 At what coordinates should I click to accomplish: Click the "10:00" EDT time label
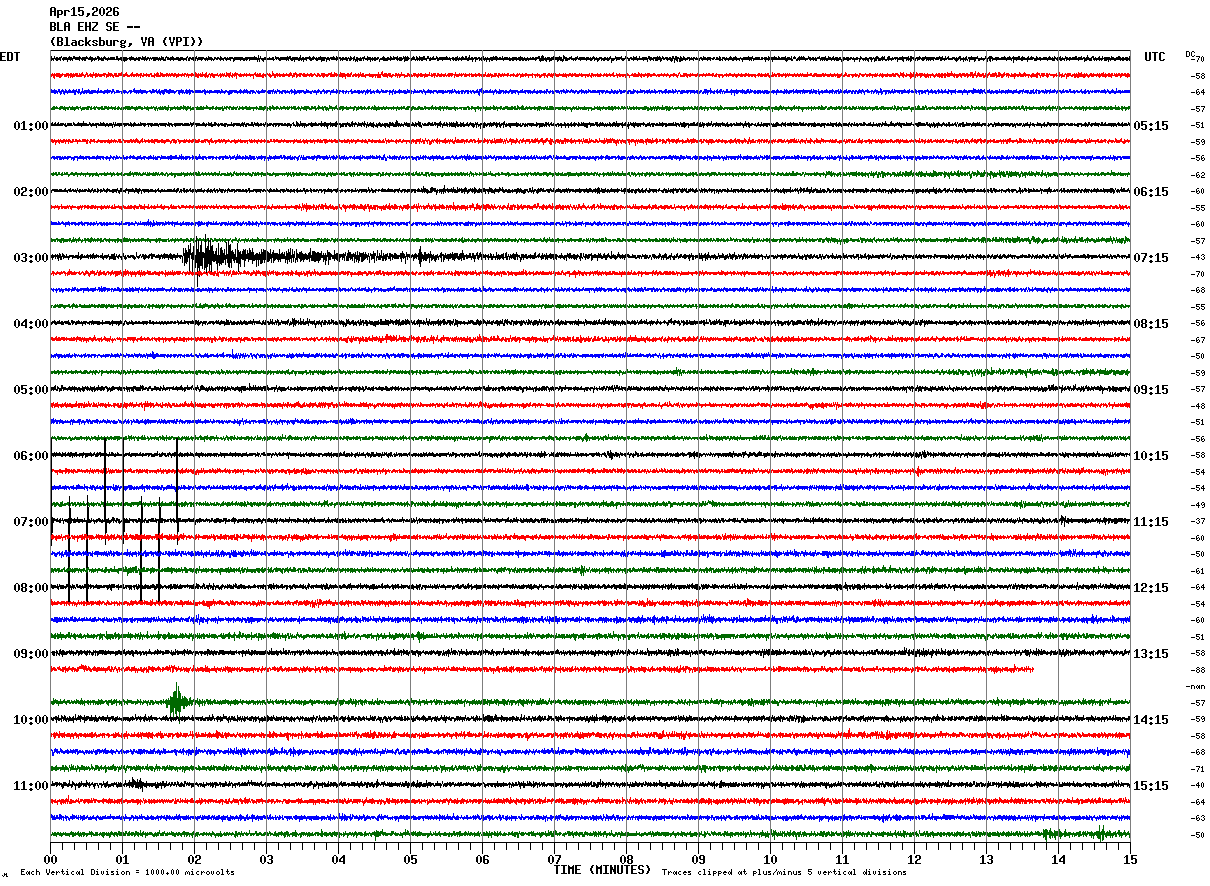click(31, 720)
